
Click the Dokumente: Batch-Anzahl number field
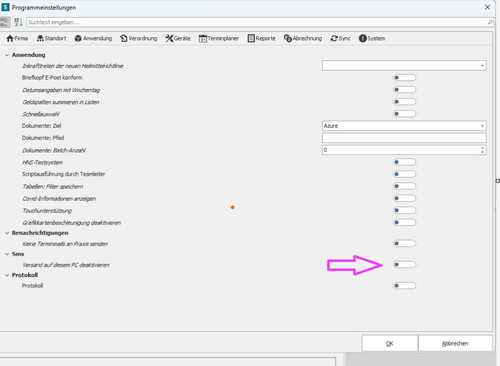[404, 150]
